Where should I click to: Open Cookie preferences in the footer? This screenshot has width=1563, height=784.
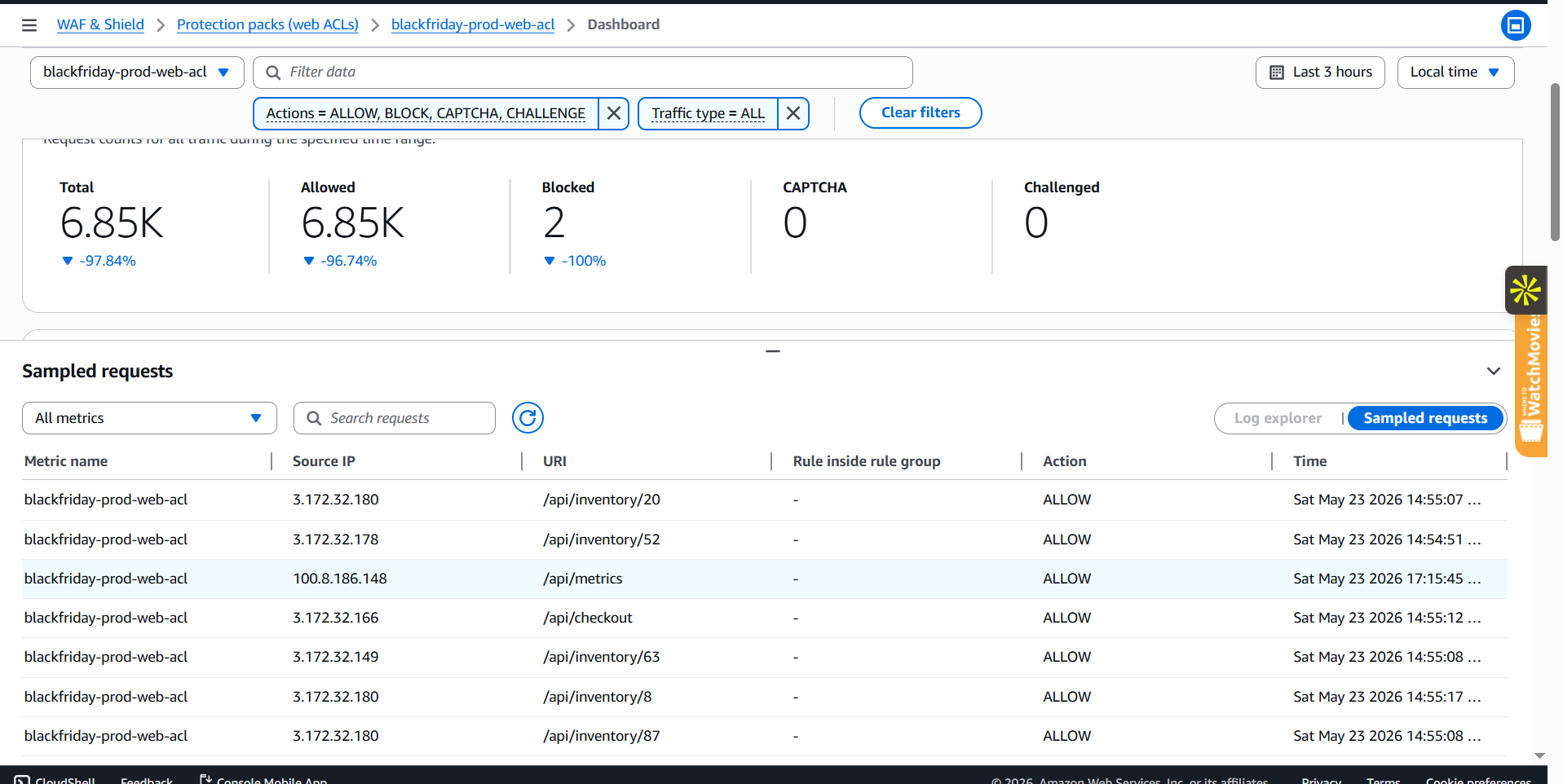pos(1478,779)
